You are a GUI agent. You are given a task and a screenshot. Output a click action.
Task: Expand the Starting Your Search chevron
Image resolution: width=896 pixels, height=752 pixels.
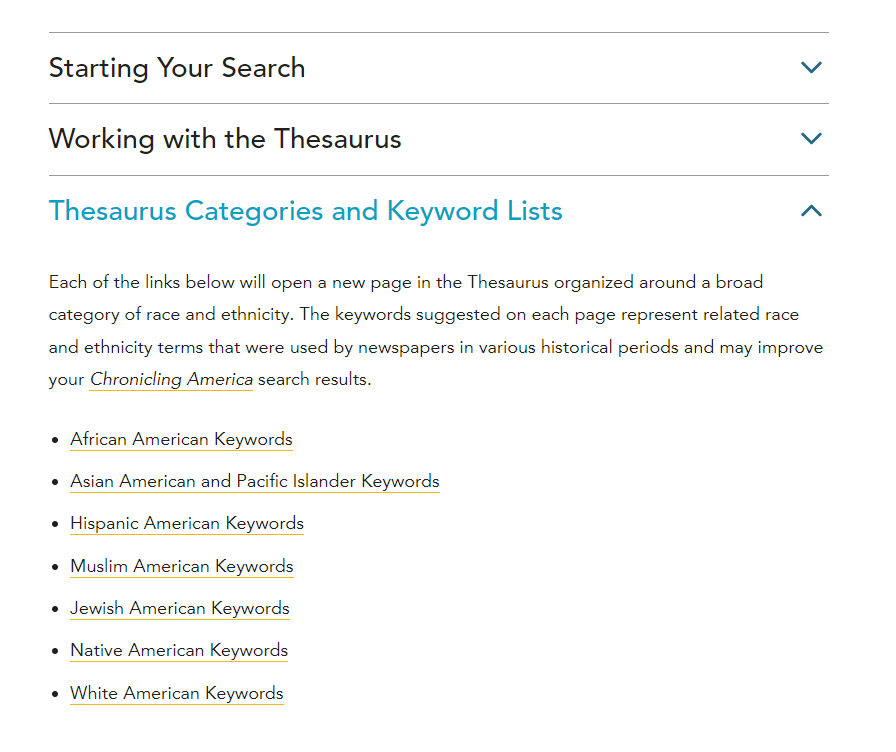[x=811, y=68]
